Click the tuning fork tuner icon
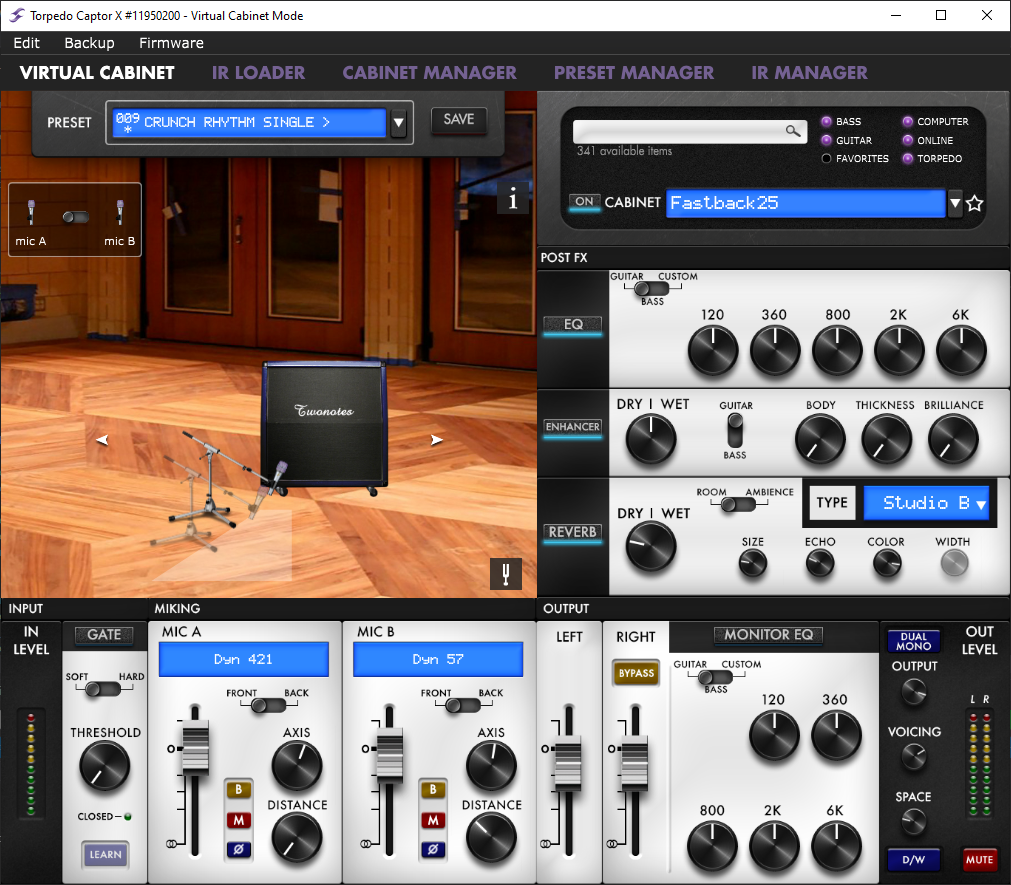This screenshot has height=885, width=1011. [x=506, y=573]
